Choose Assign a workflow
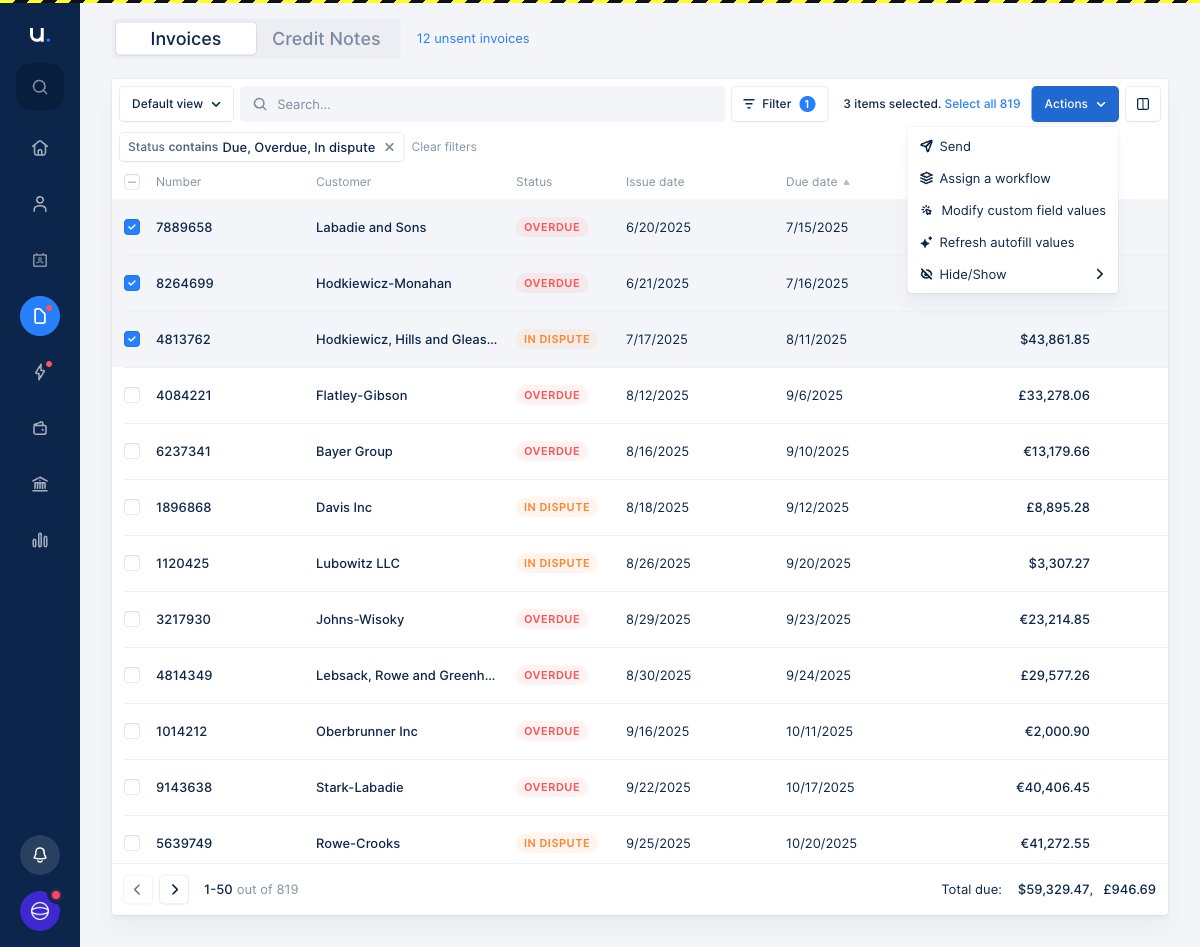The height and width of the screenshot is (947, 1200). click(x=1012, y=178)
